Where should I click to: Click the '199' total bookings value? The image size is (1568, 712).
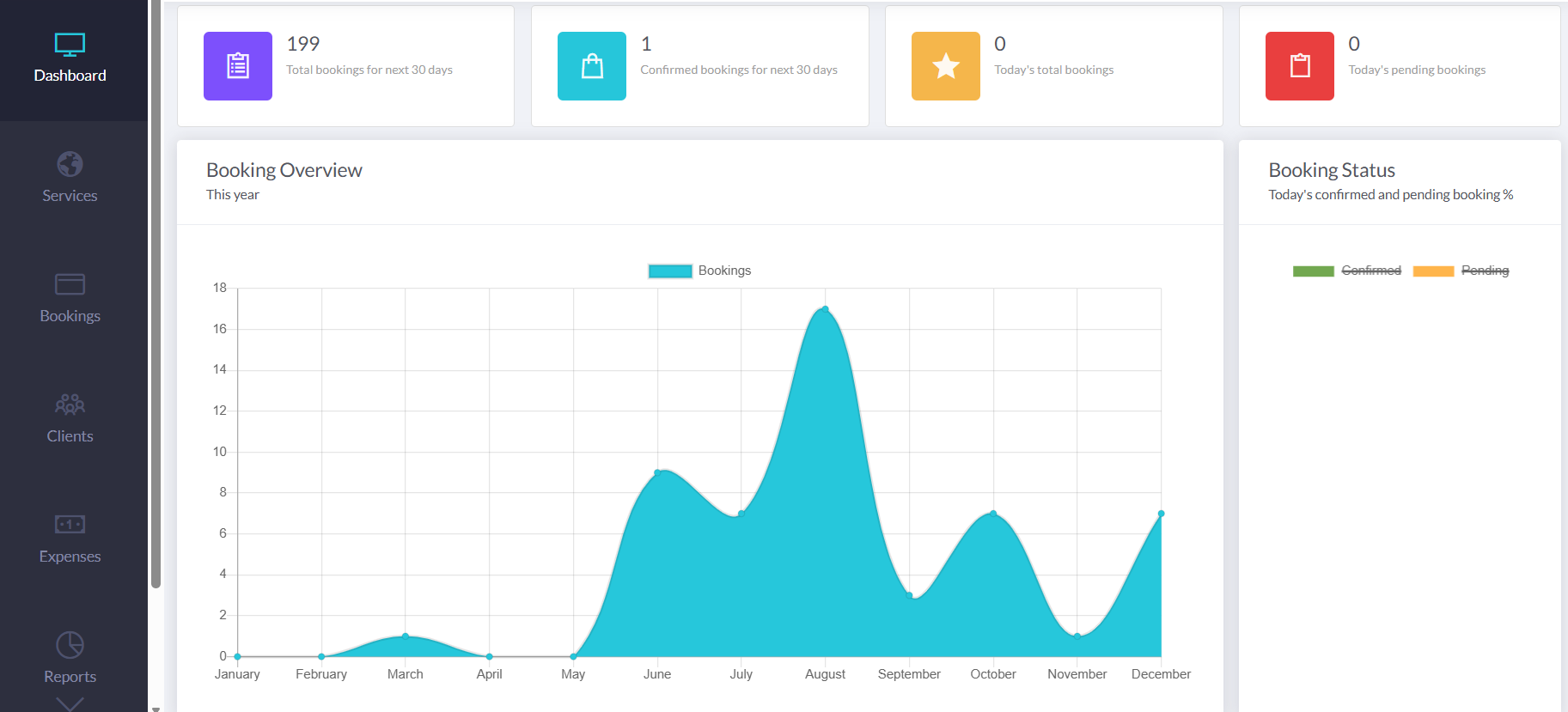tap(303, 44)
